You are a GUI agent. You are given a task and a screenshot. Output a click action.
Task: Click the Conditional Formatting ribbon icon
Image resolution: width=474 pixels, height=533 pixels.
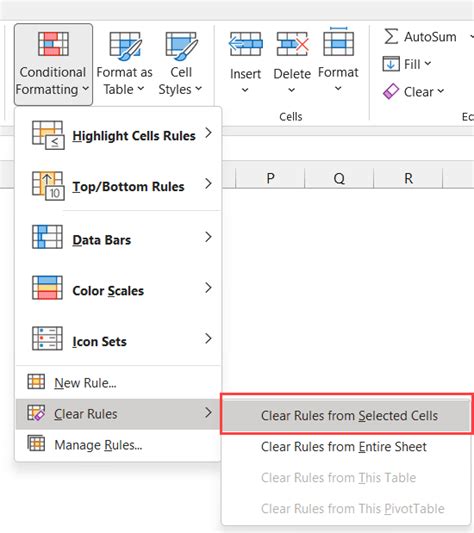[53, 44]
